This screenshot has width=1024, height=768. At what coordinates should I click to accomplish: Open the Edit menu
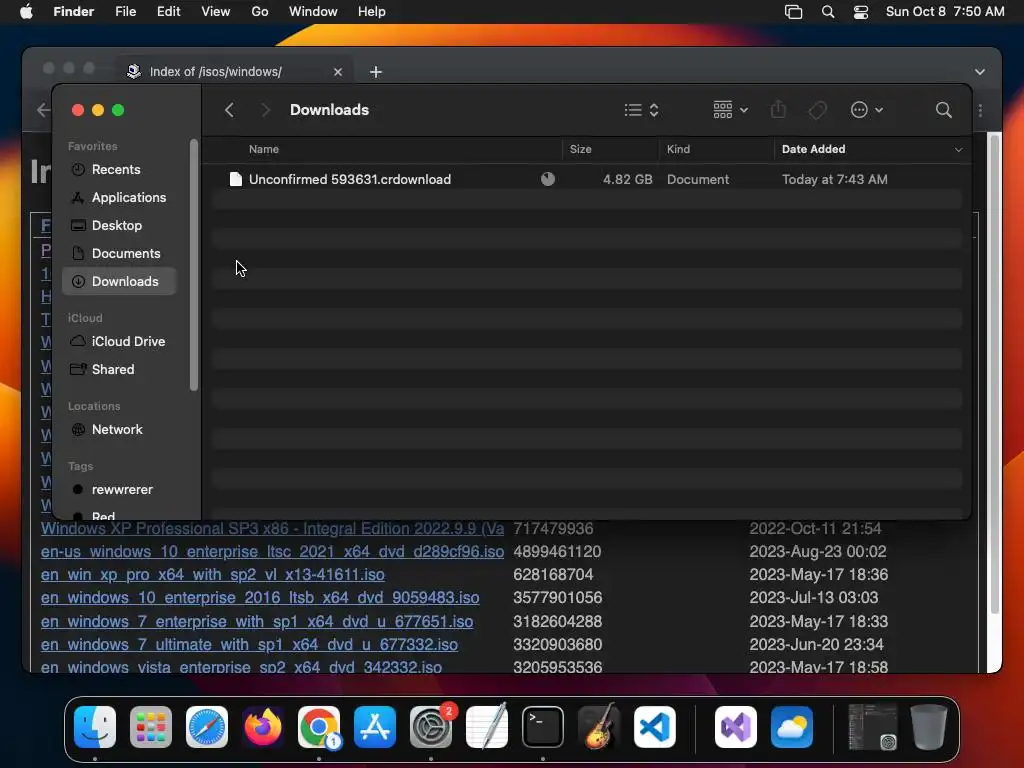(168, 12)
